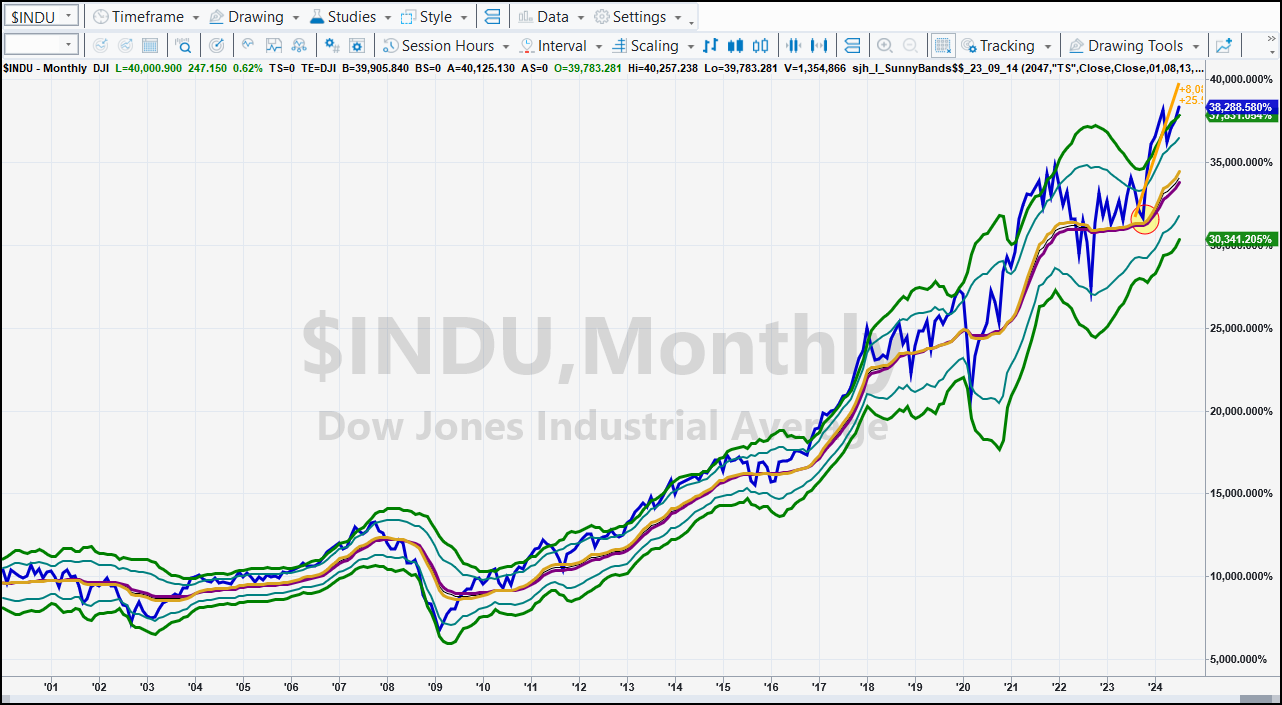
Task: Click the 0.62% percent change text
Action: click(248, 68)
